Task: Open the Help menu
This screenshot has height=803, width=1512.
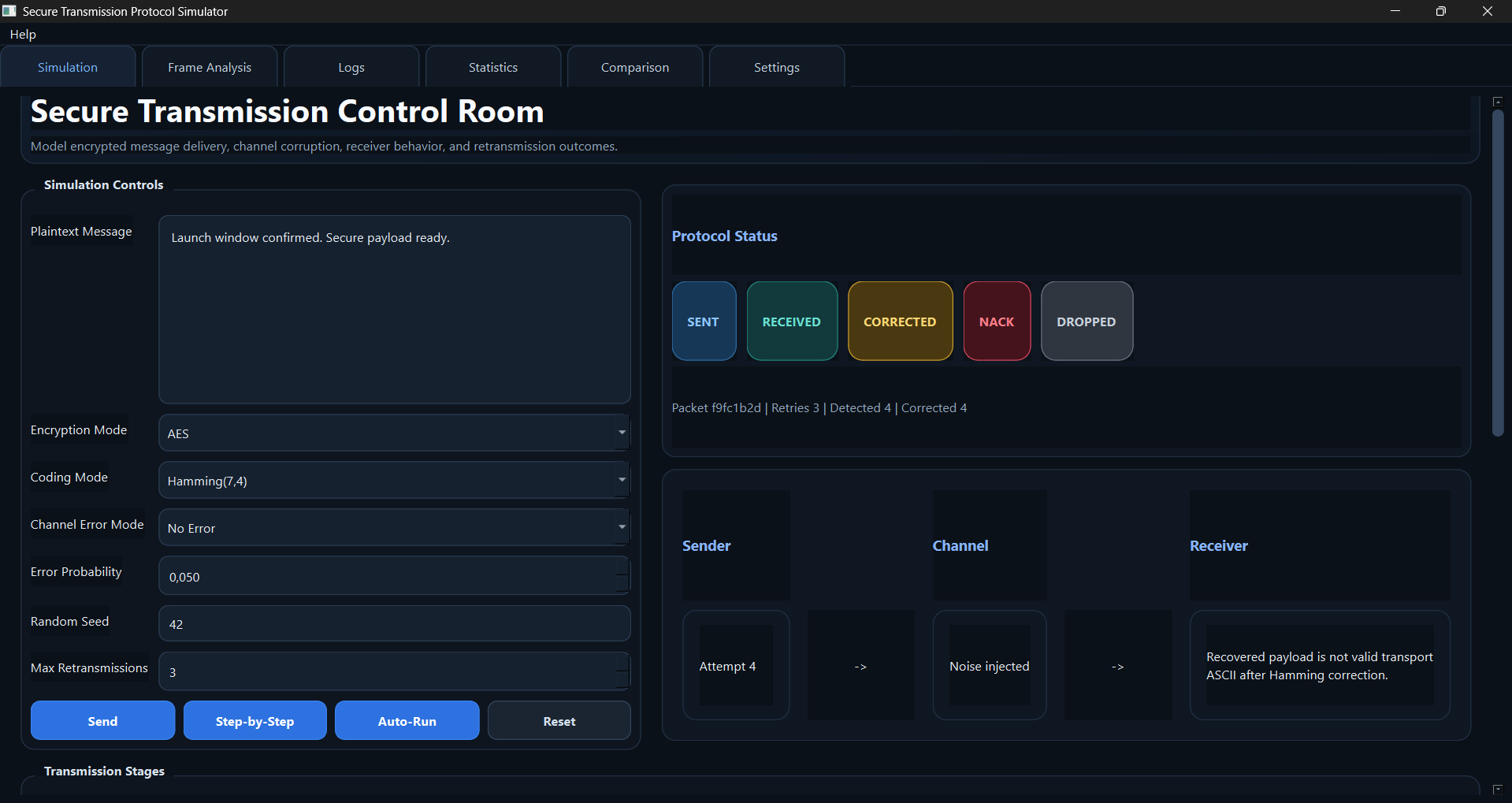Action: pos(23,35)
